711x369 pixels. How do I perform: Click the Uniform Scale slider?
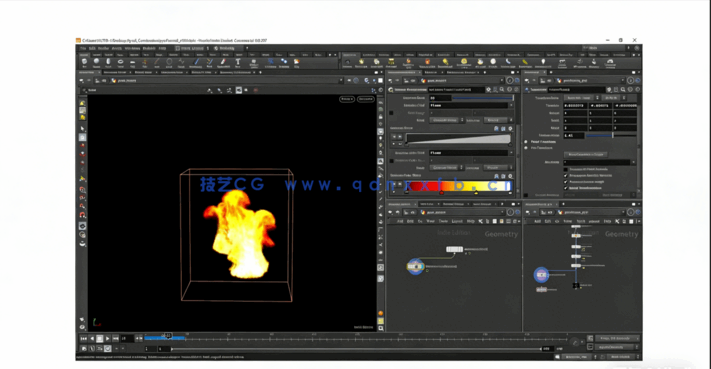tap(611, 136)
